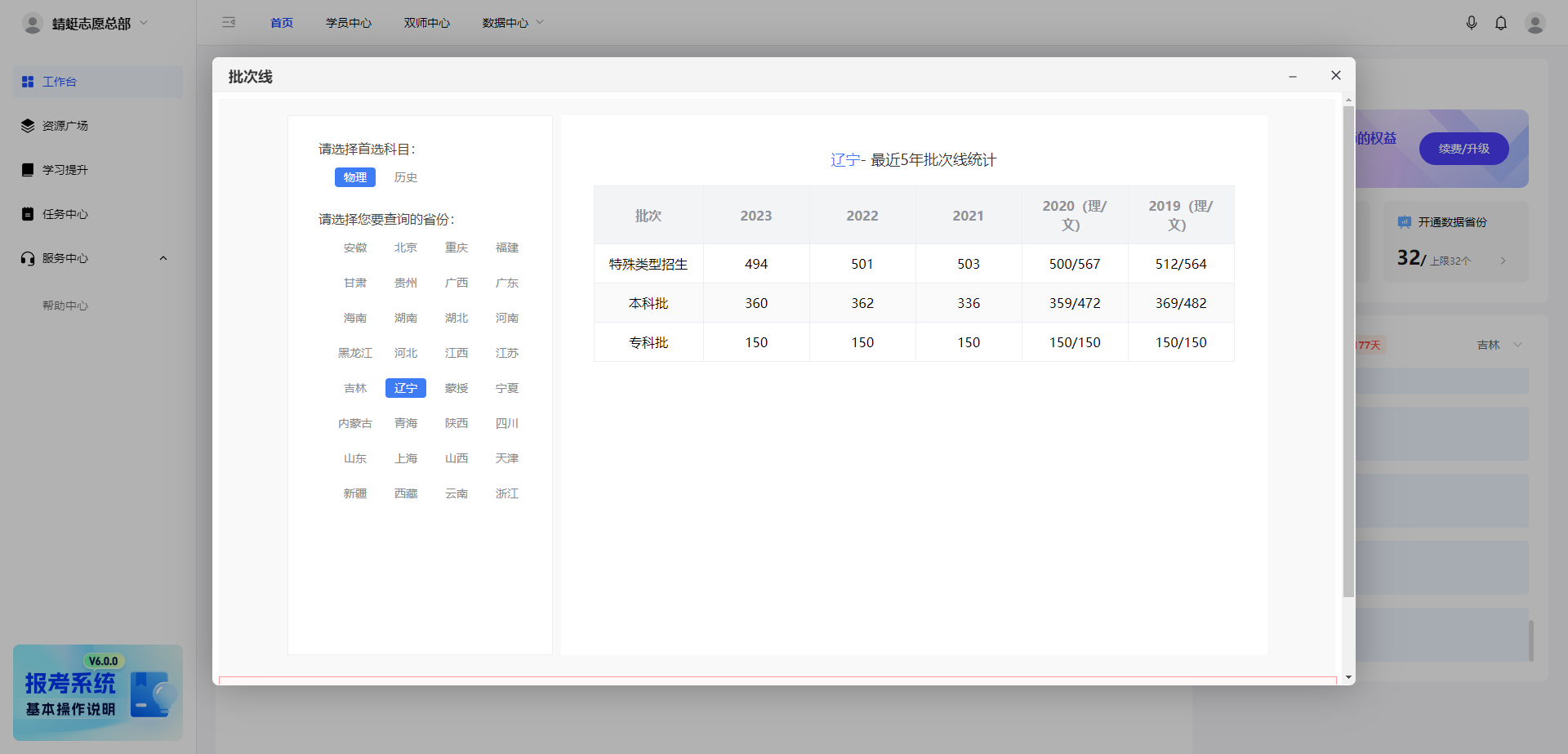
Task: Toggle the sidebar collapse icon near 首页
Action: [x=229, y=22]
